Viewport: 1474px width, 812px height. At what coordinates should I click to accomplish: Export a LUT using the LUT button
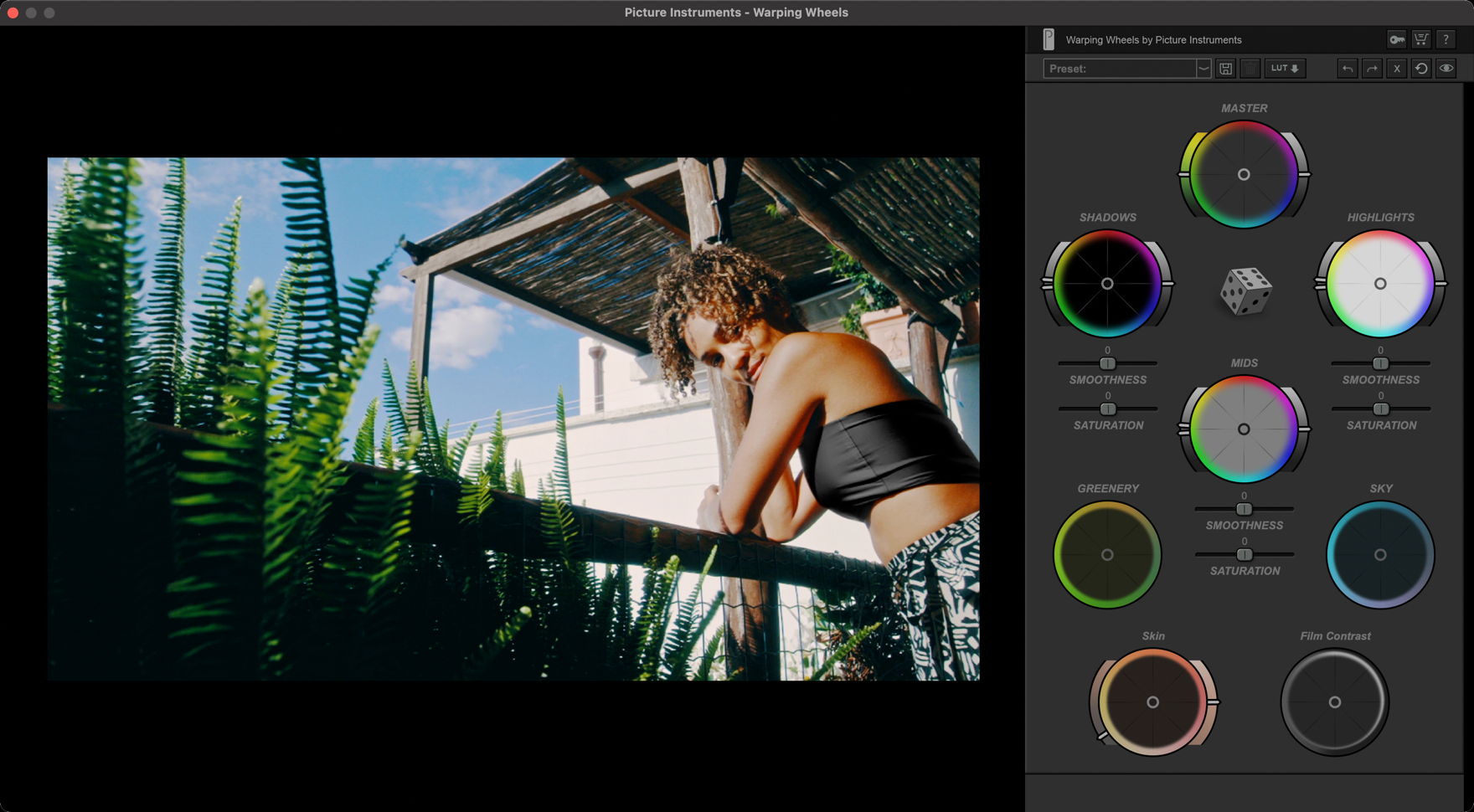point(1285,69)
